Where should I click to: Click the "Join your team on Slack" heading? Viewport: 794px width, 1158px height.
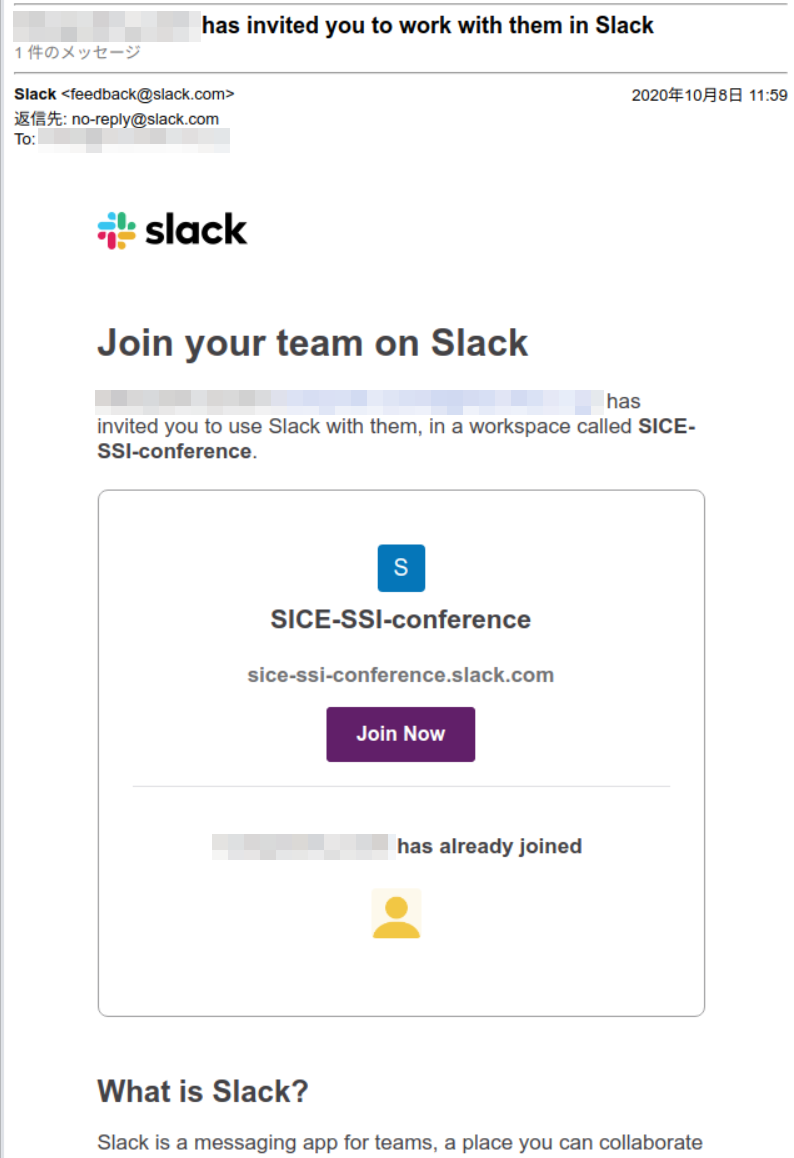[x=312, y=343]
